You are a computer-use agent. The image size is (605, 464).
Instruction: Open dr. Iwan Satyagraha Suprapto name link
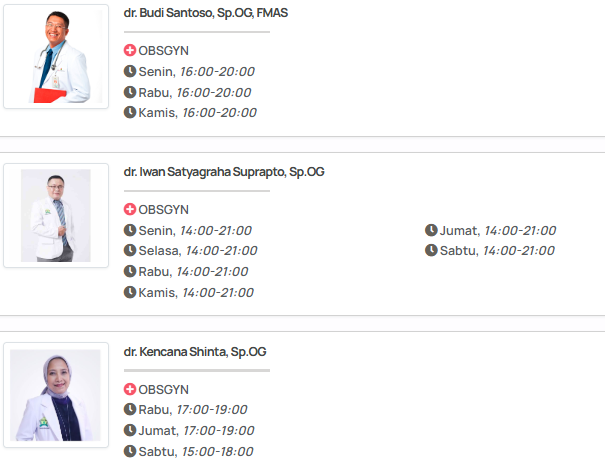pos(224,172)
